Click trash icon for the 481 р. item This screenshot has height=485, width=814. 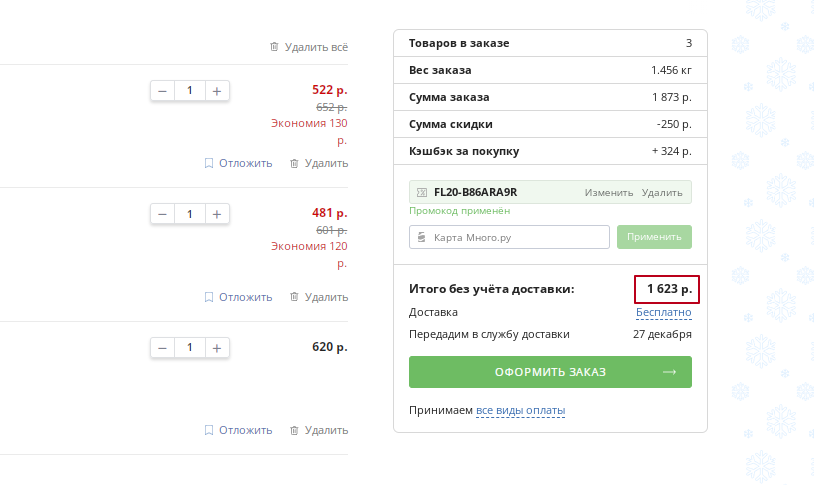coord(294,297)
